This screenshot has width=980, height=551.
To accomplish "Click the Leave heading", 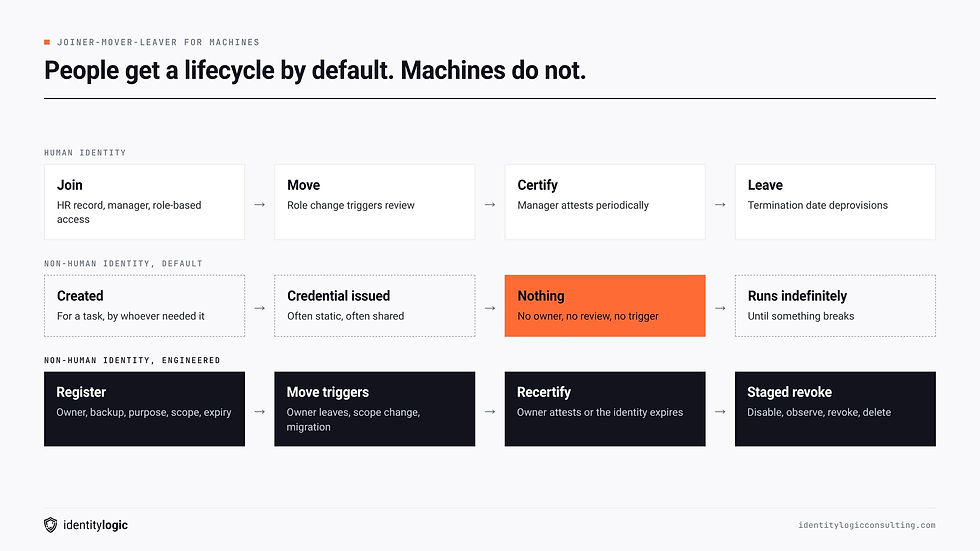I will pos(765,185).
